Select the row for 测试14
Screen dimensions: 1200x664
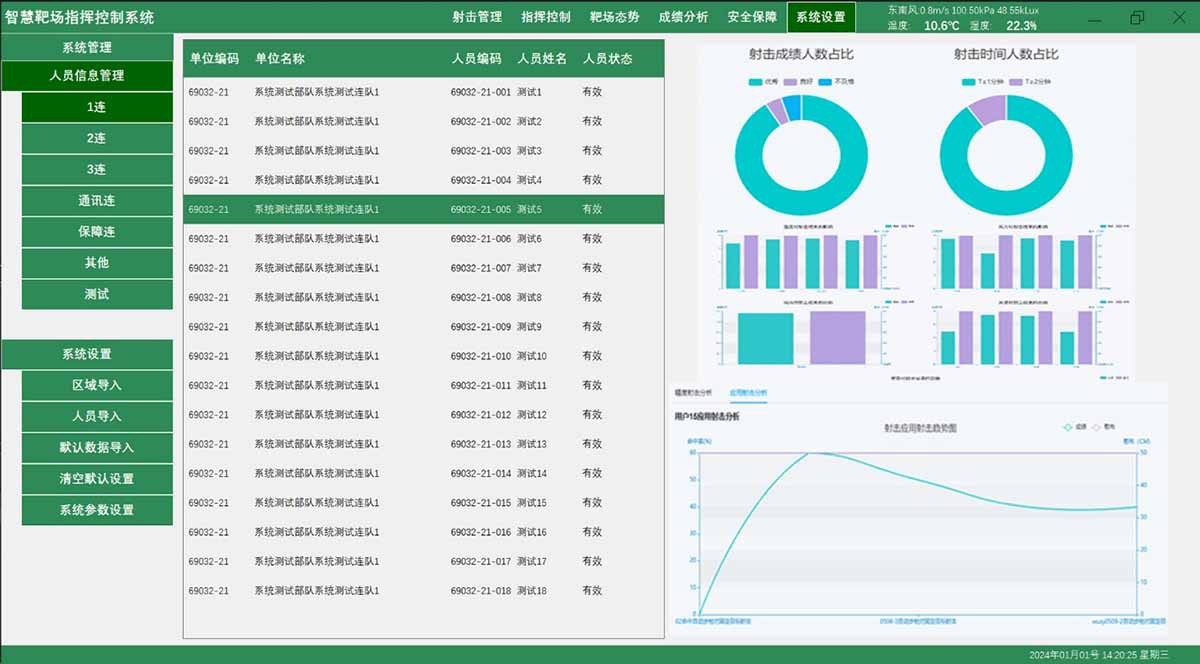coord(424,473)
